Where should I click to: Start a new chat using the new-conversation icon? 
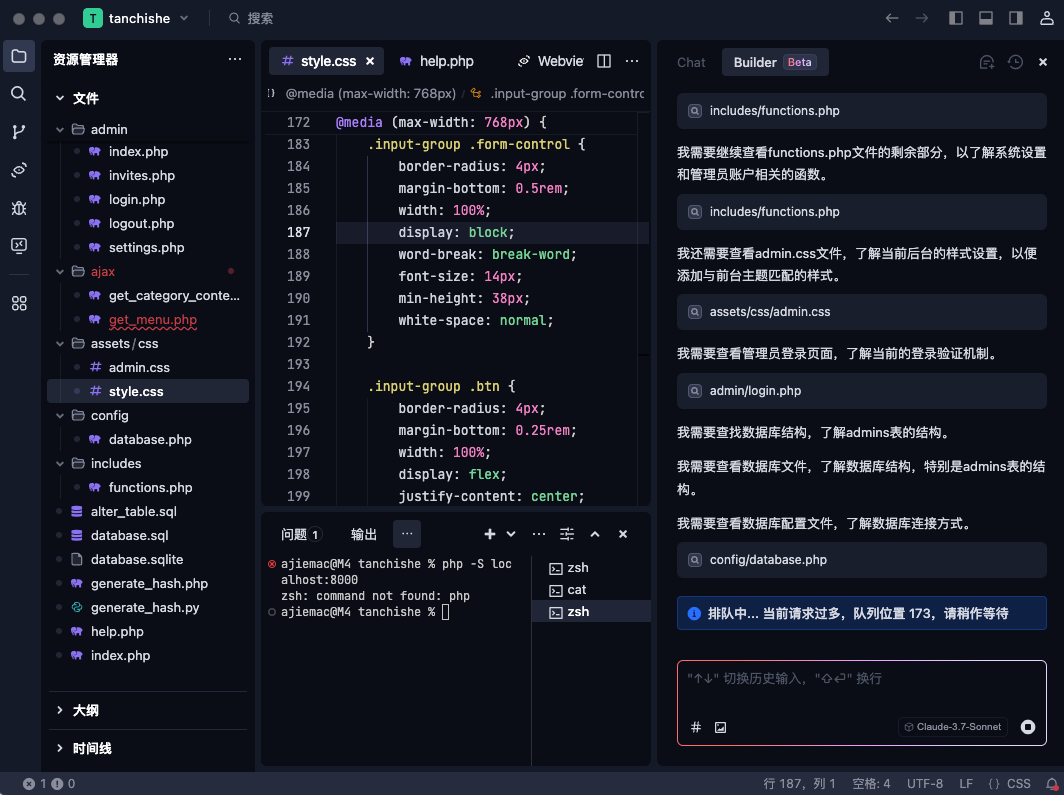coord(987,62)
